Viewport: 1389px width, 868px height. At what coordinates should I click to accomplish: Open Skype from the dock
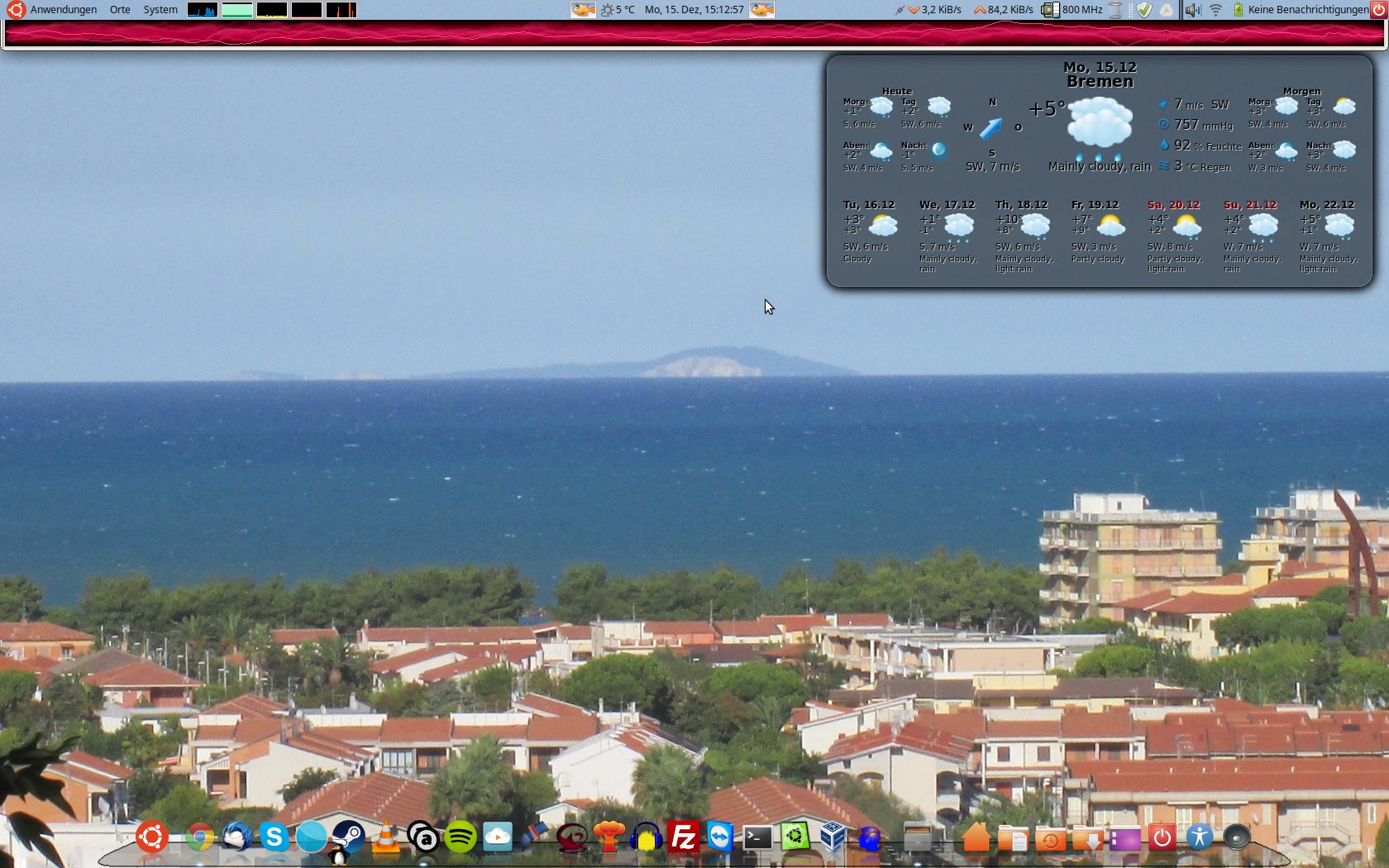point(274,837)
